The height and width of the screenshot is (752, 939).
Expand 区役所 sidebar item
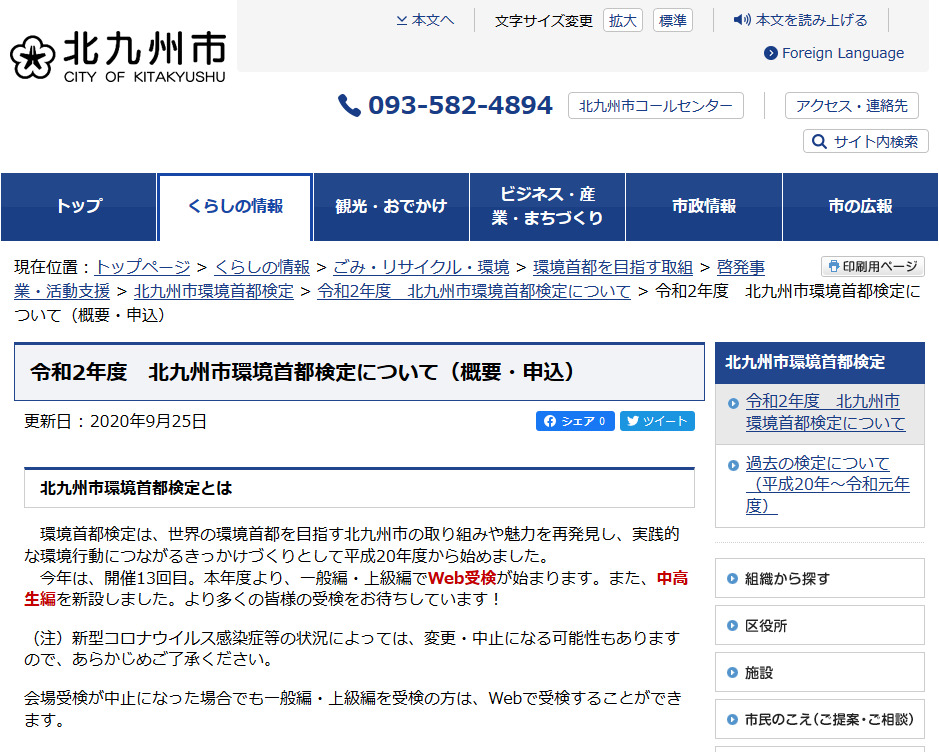tap(819, 626)
